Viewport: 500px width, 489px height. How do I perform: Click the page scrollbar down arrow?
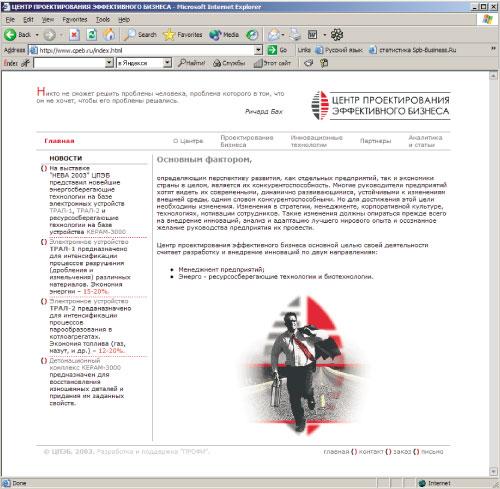[493, 471]
